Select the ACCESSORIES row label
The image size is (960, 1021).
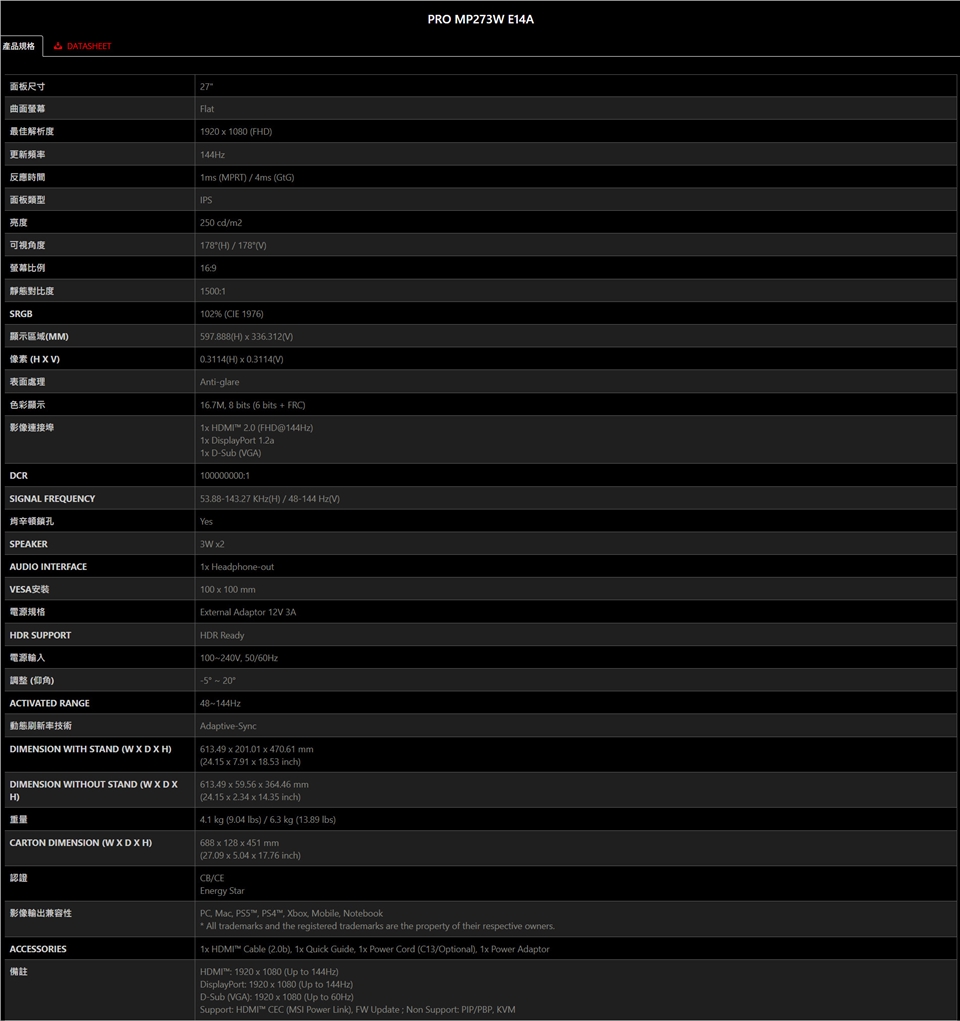click(38, 949)
